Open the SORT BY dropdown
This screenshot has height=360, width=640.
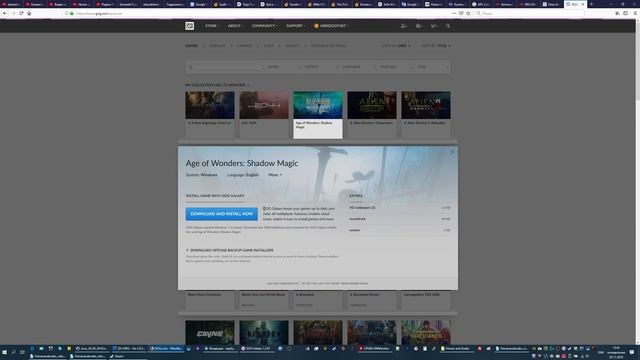pos(436,46)
